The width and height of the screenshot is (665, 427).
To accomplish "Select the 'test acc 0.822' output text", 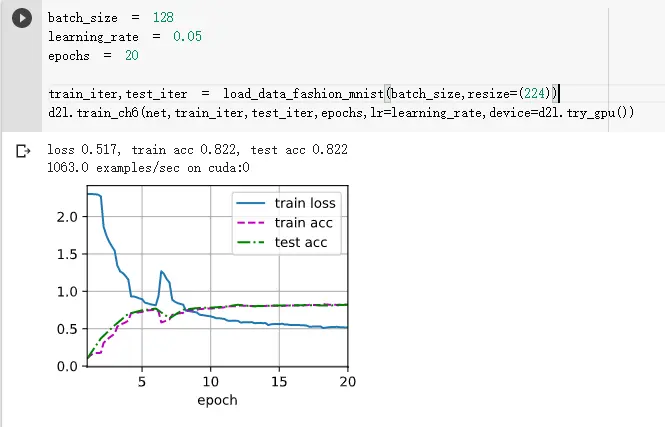I will click(x=299, y=149).
